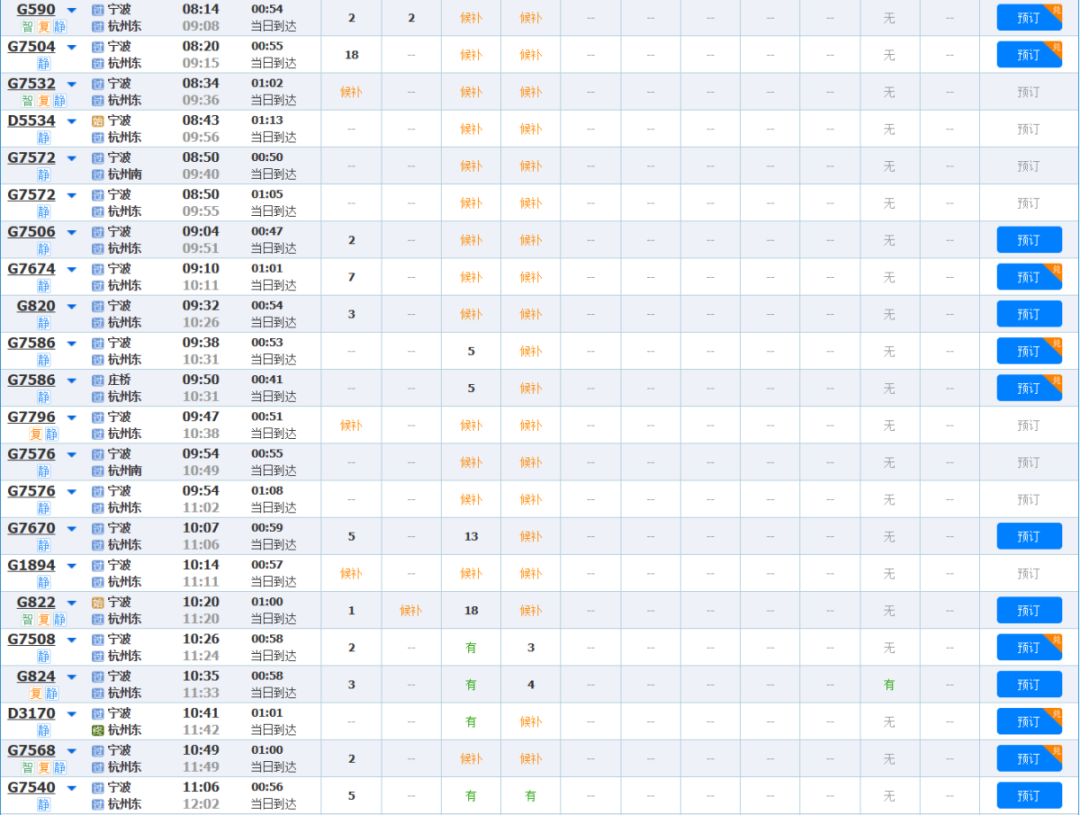Viewport: 1080px width, 815px height.
Task: Click the 复 tag under train G822
Action: (43, 619)
